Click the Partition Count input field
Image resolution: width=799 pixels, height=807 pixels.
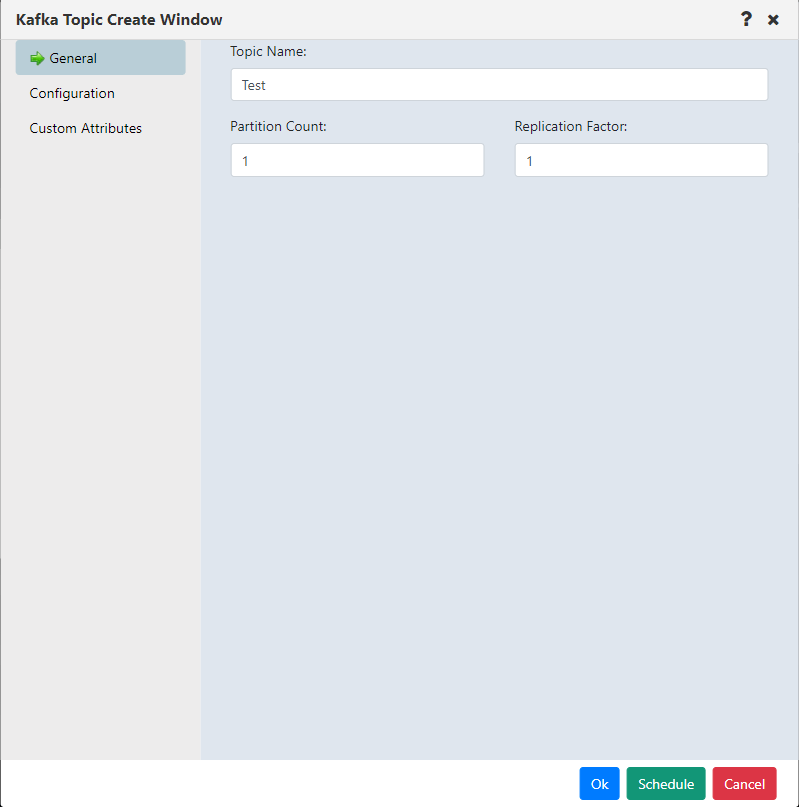[x=357, y=161]
